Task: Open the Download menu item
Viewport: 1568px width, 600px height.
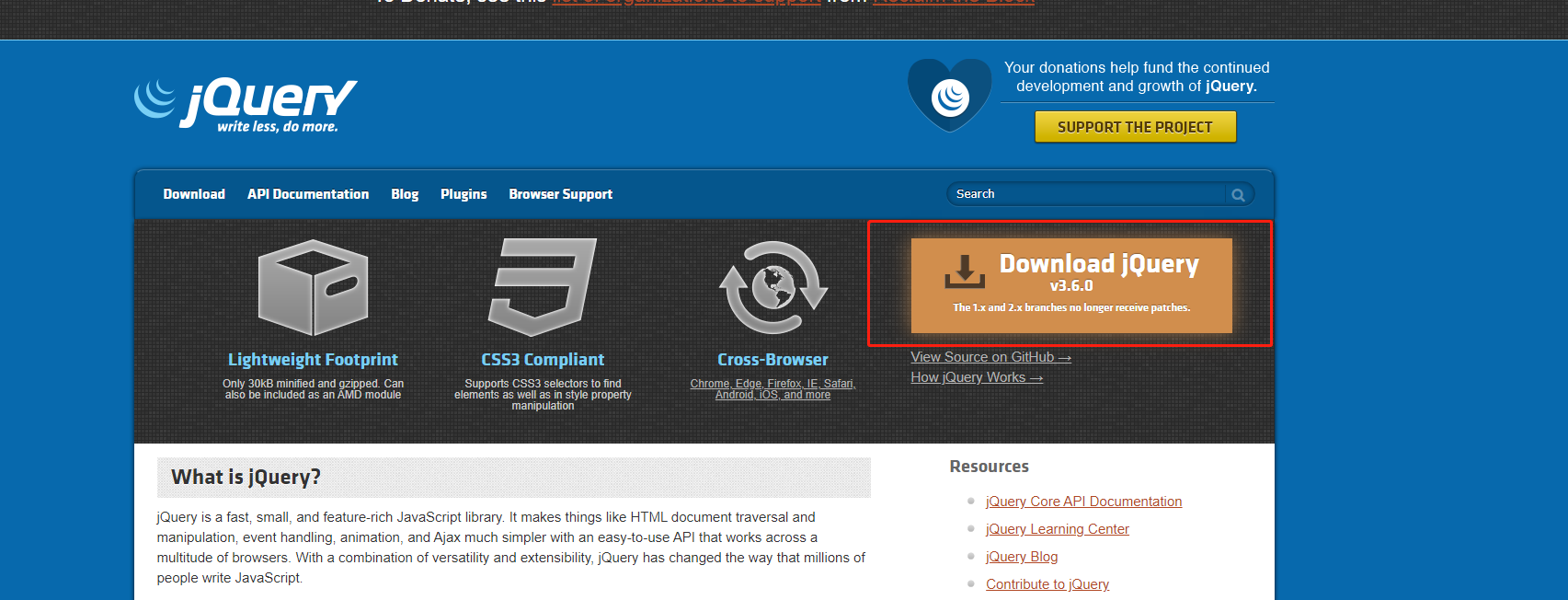Action: [x=194, y=194]
